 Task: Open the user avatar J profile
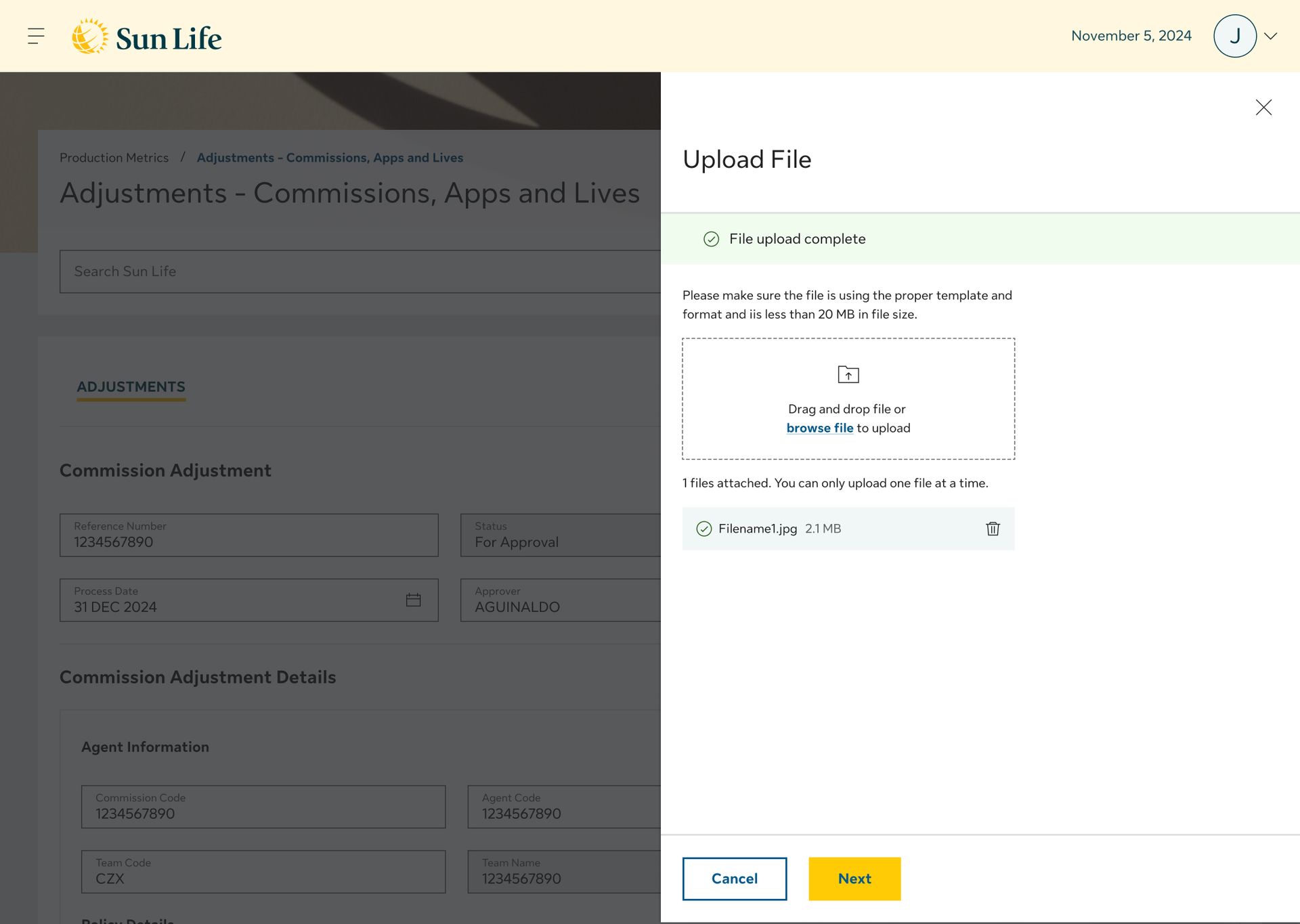pos(1235,36)
